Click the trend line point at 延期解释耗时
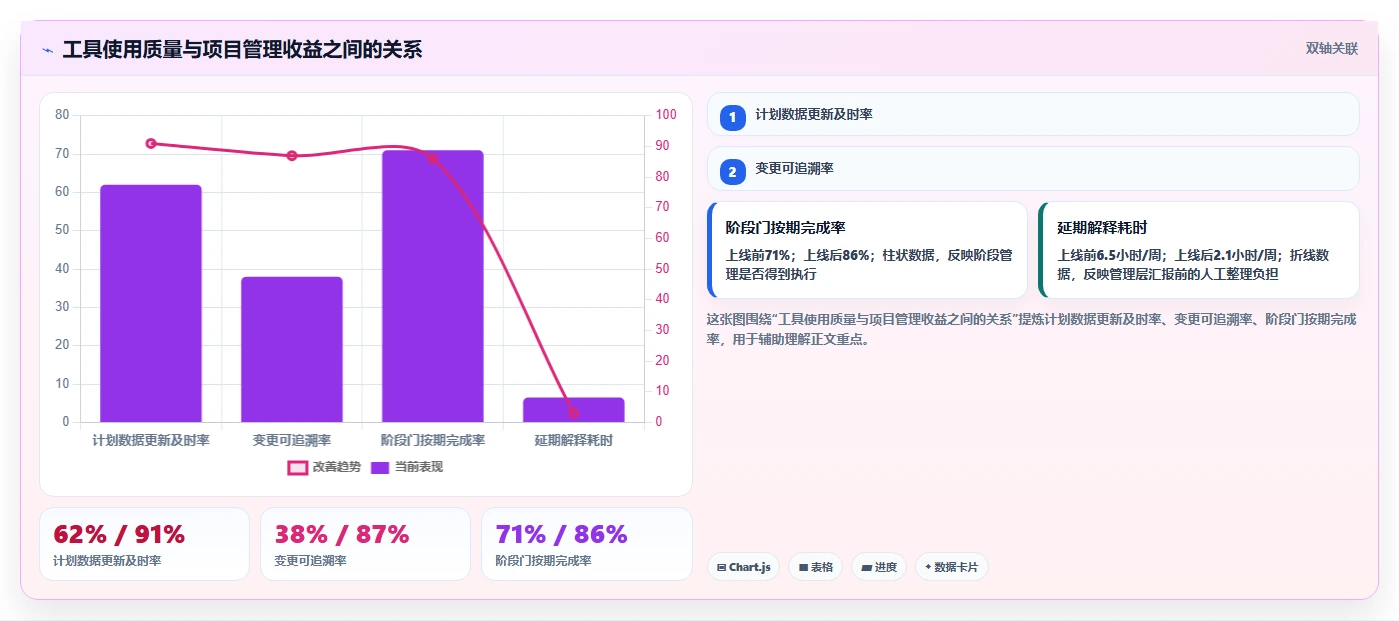Screen dimensions: 1399x621 [574, 413]
